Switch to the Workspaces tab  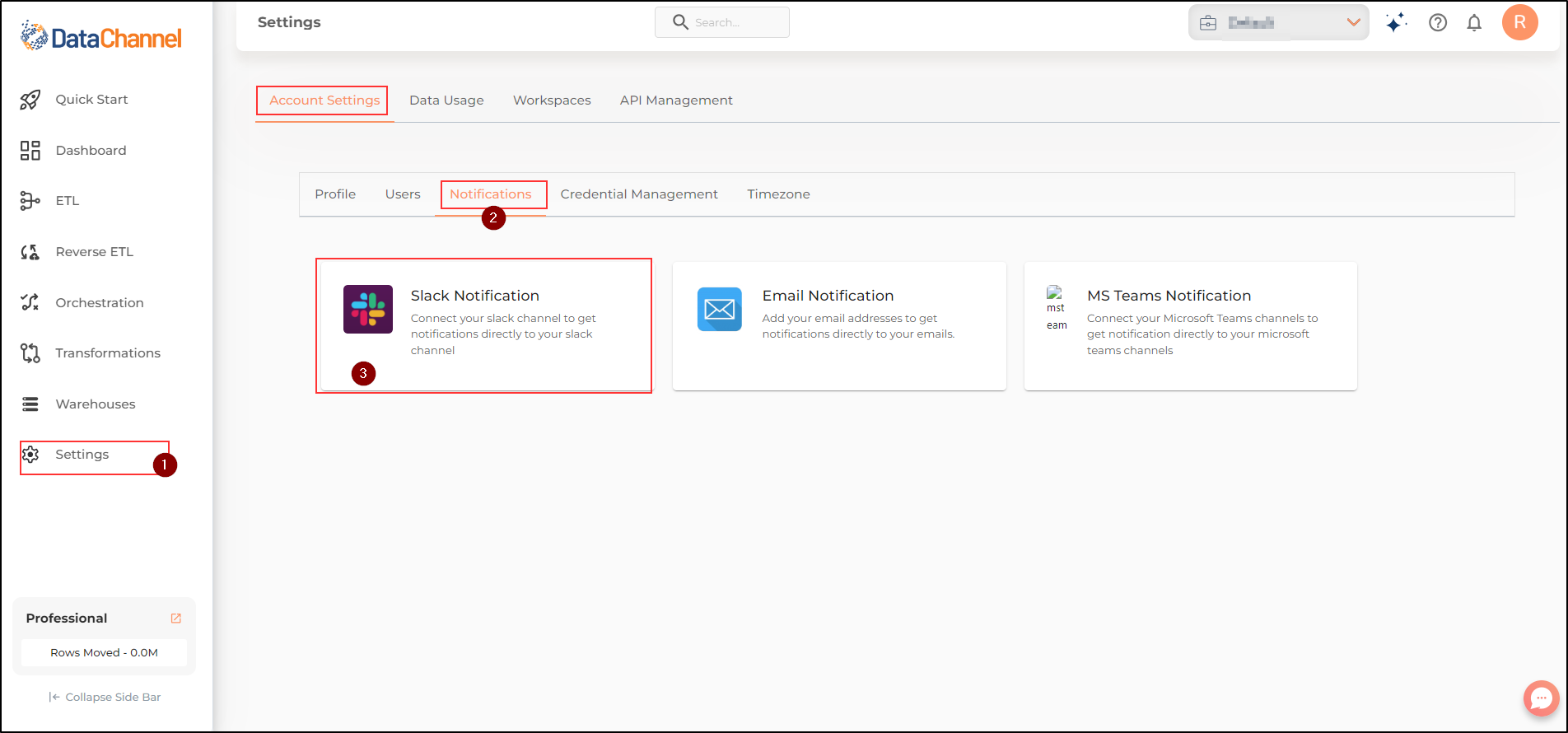pyautogui.click(x=552, y=100)
